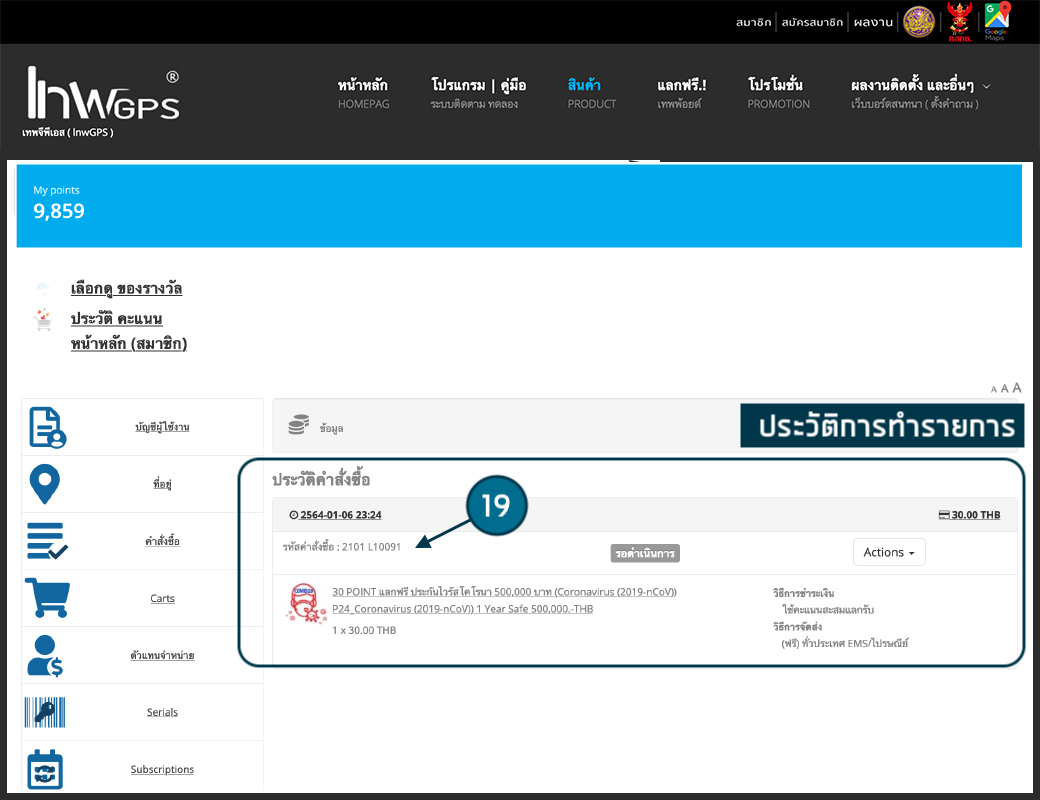Open the ประวัติ คะแนน link
The image size is (1040, 800).
click(116, 319)
